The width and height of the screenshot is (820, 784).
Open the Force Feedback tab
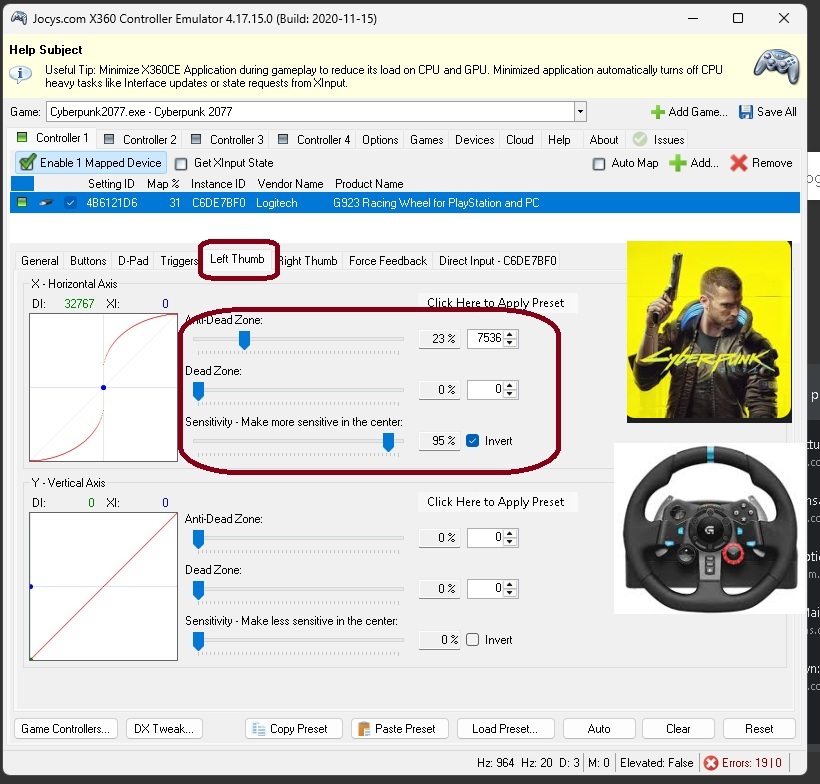[388, 261]
